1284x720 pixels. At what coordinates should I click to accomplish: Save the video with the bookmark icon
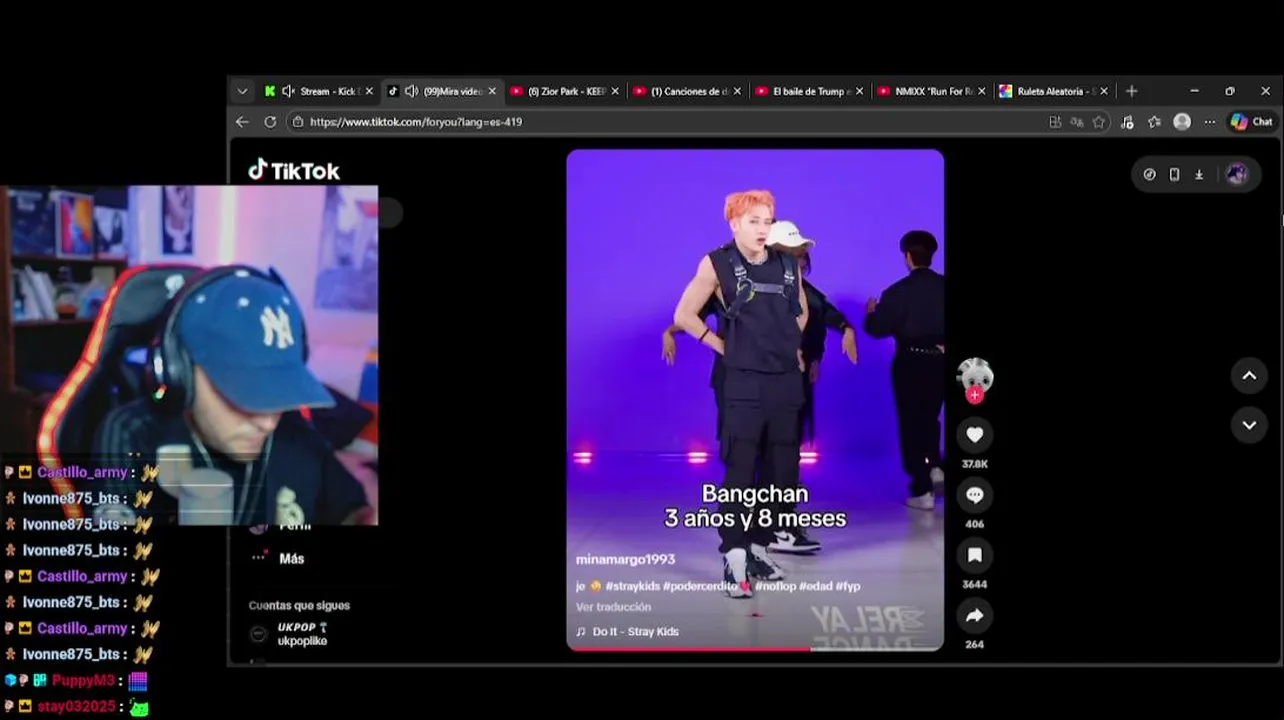click(974, 555)
